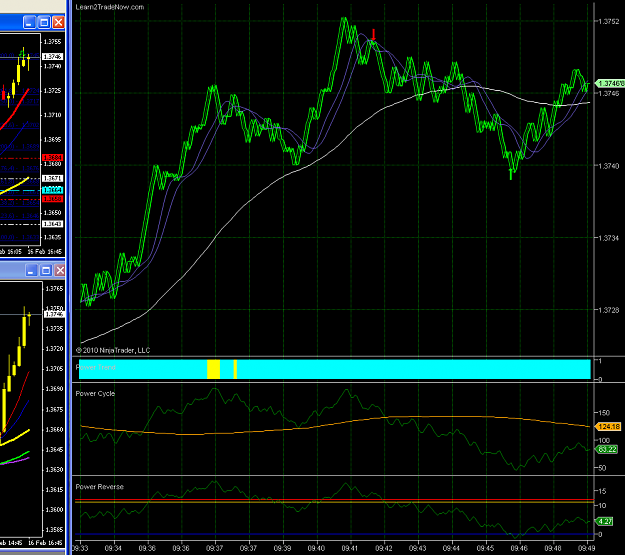Viewport: 625px width, 555px height.
Task: Click the 09:39 time axis label
Action: click(x=282, y=548)
